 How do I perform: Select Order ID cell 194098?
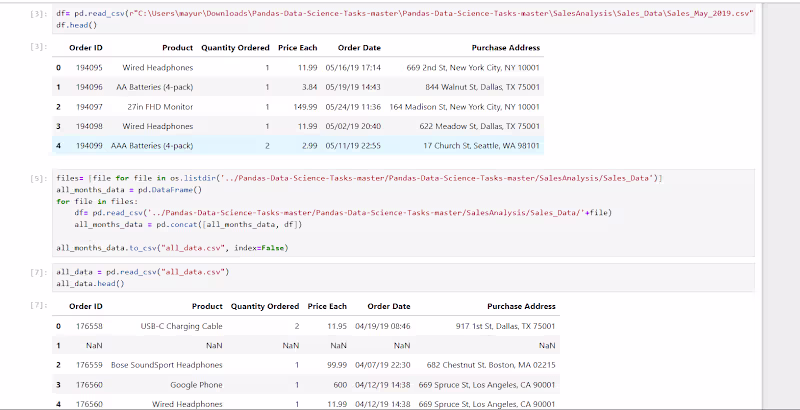(89, 126)
